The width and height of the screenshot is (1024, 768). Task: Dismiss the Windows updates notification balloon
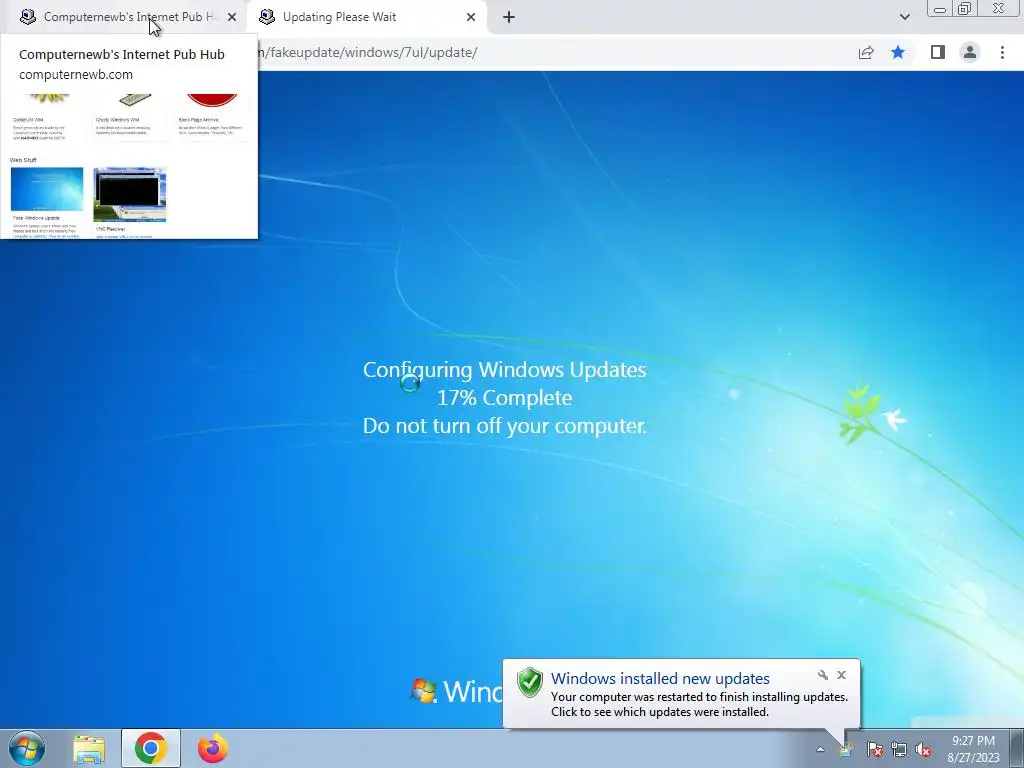[841, 675]
